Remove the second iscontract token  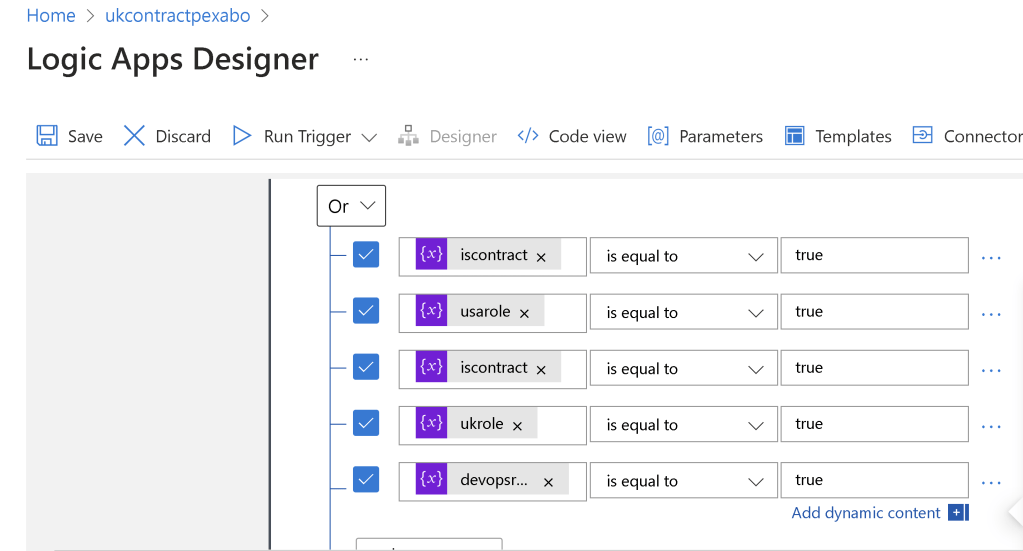pos(541,370)
